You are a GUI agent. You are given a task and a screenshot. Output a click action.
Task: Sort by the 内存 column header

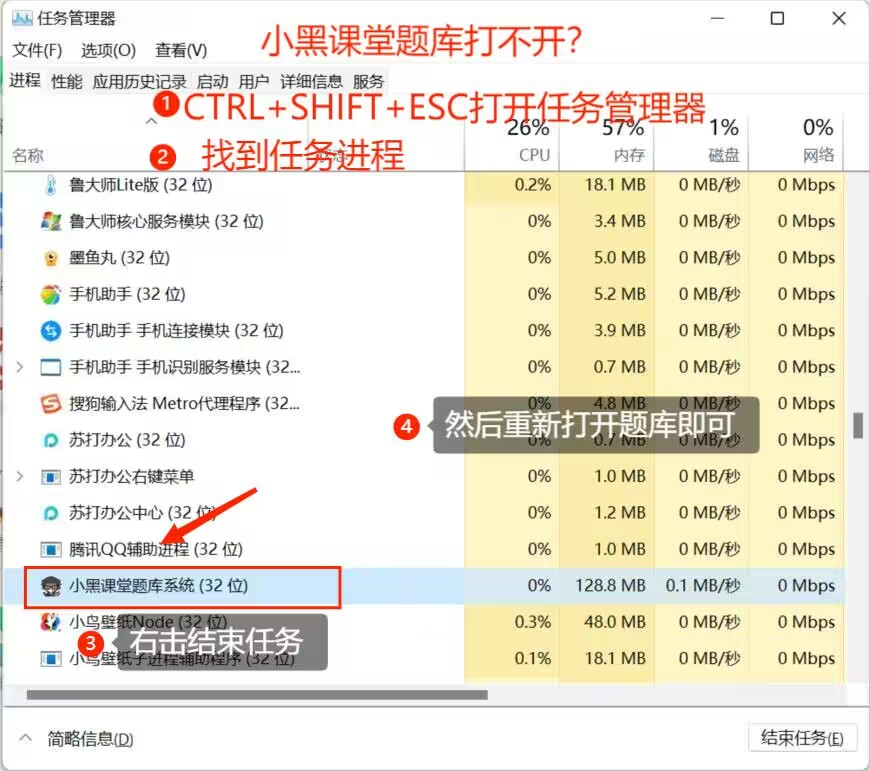click(606, 142)
